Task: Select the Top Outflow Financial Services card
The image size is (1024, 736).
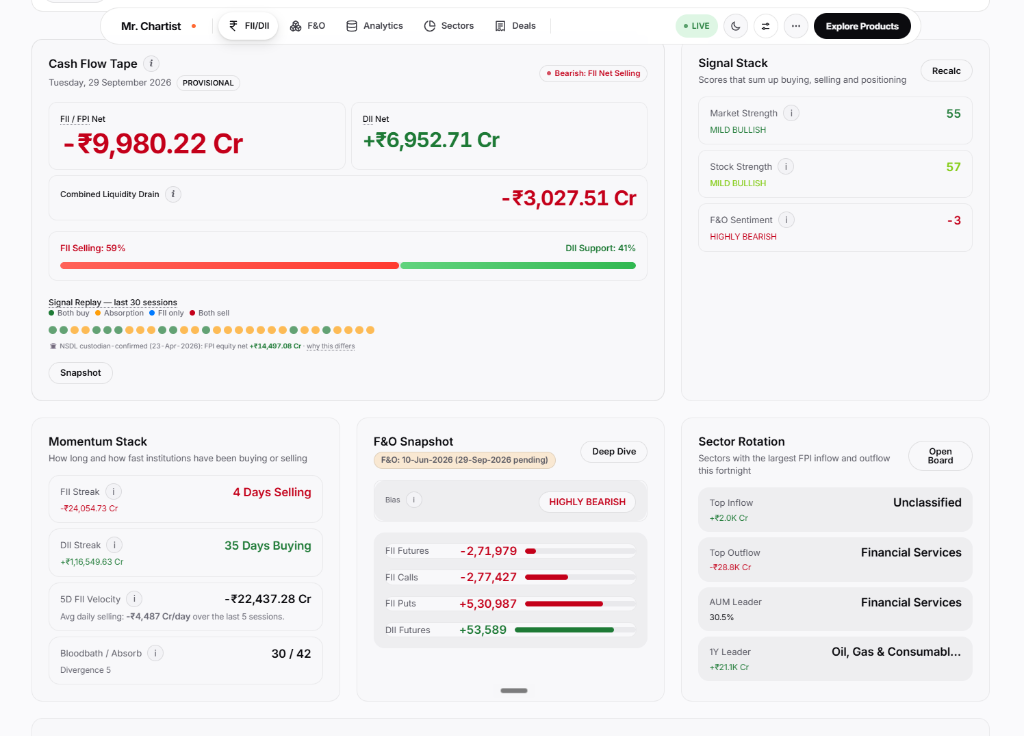Action: pyautogui.click(x=835, y=560)
